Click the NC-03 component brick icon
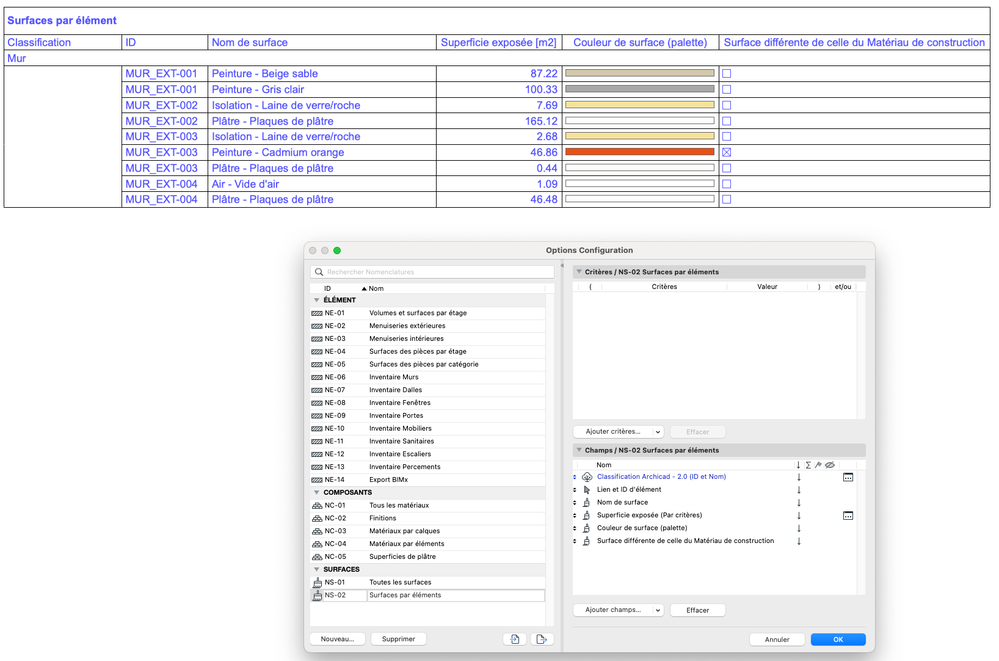The height and width of the screenshot is (661, 999). click(317, 531)
